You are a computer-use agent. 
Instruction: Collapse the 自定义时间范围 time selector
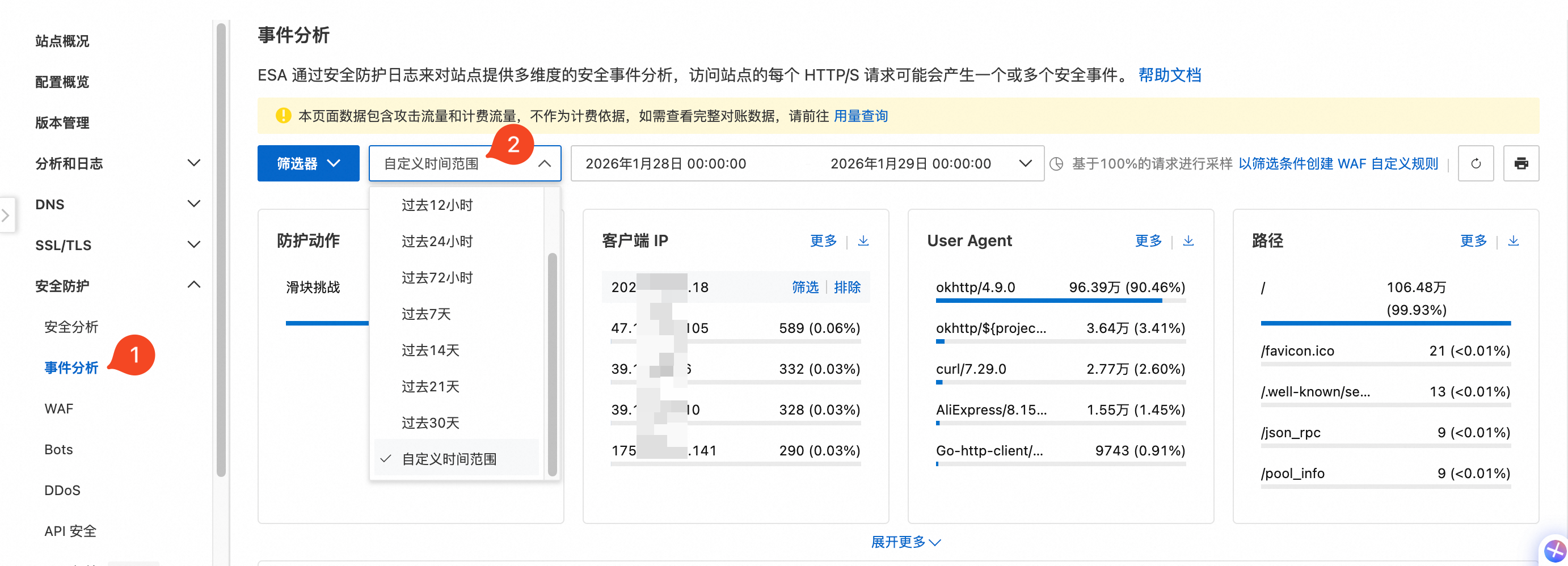(x=465, y=163)
